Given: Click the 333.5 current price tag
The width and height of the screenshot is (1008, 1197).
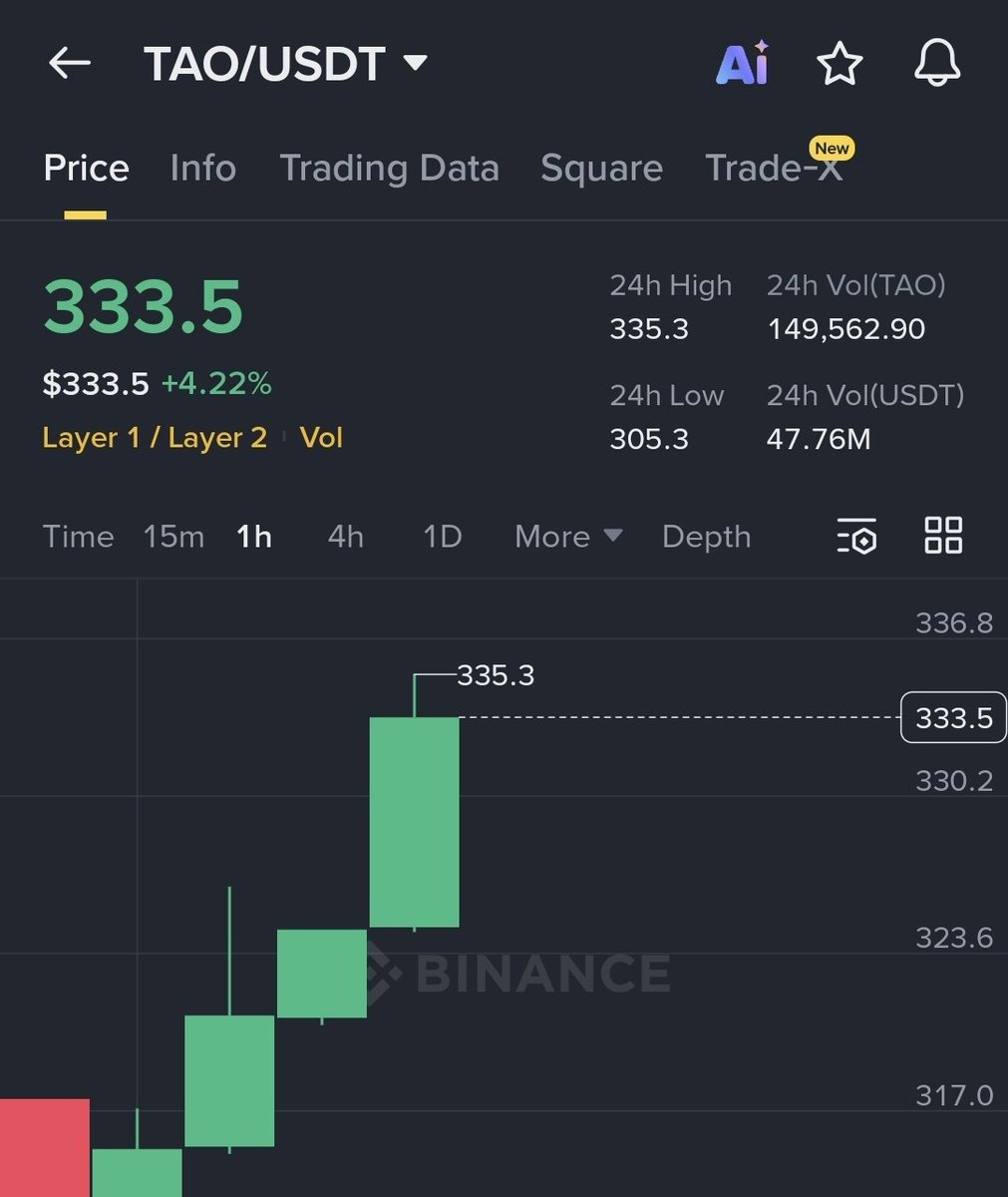Looking at the screenshot, I should click(x=951, y=717).
